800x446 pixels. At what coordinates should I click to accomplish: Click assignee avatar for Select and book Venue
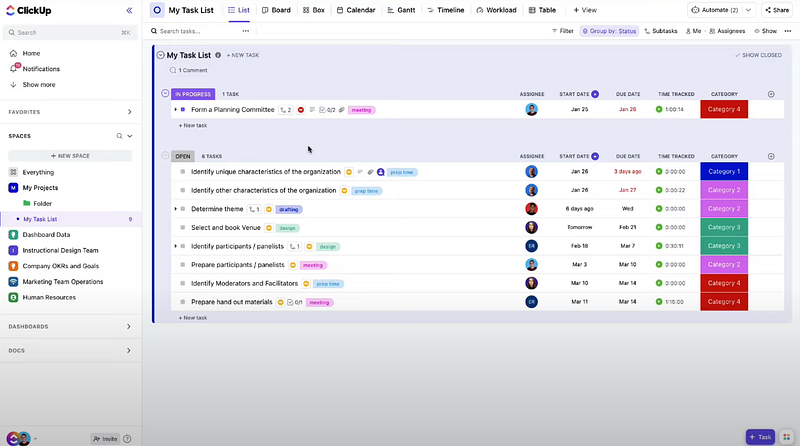(x=531, y=227)
